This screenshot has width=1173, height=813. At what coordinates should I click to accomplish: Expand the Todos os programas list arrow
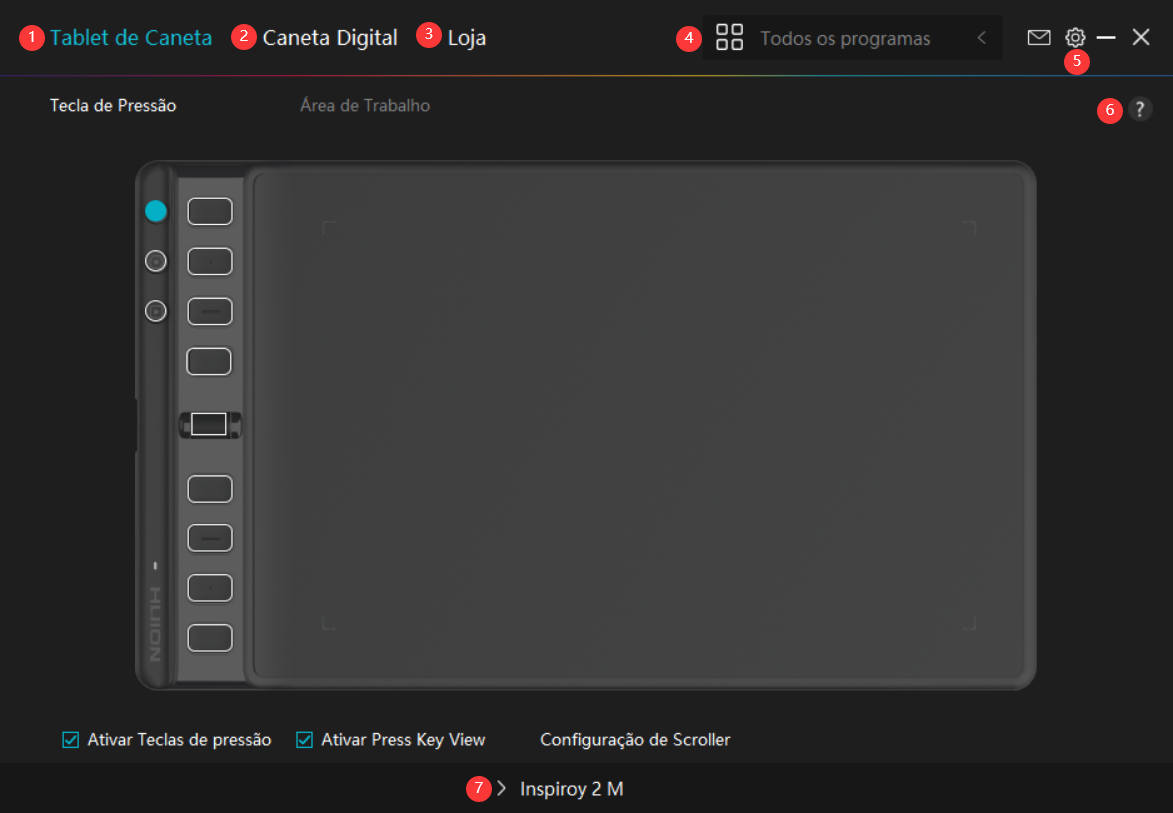tap(982, 38)
